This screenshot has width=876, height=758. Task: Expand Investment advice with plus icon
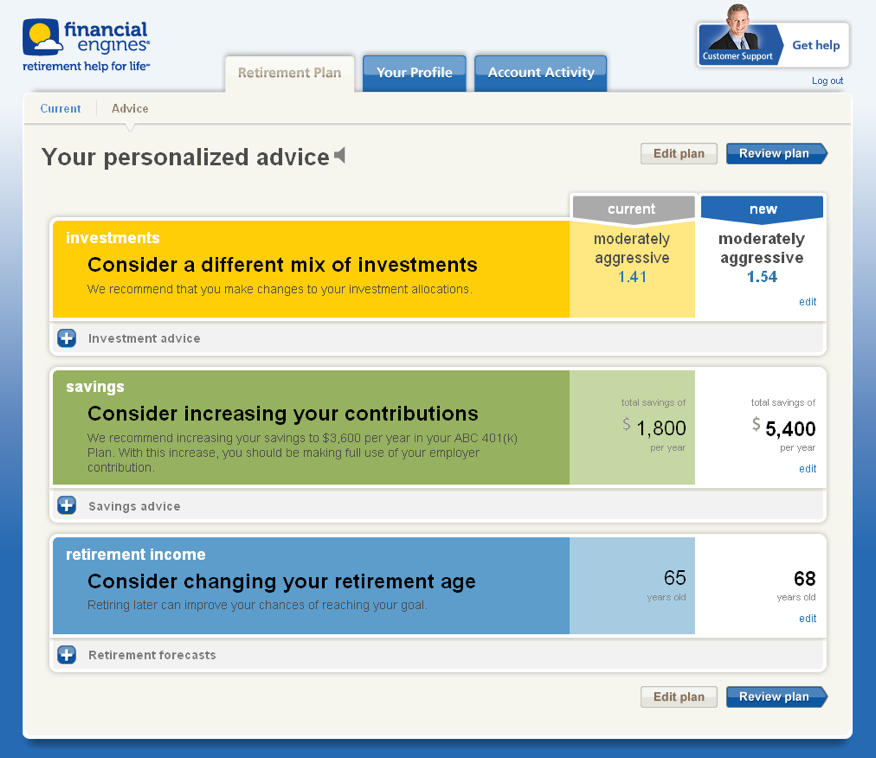pyautogui.click(x=67, y=338)
